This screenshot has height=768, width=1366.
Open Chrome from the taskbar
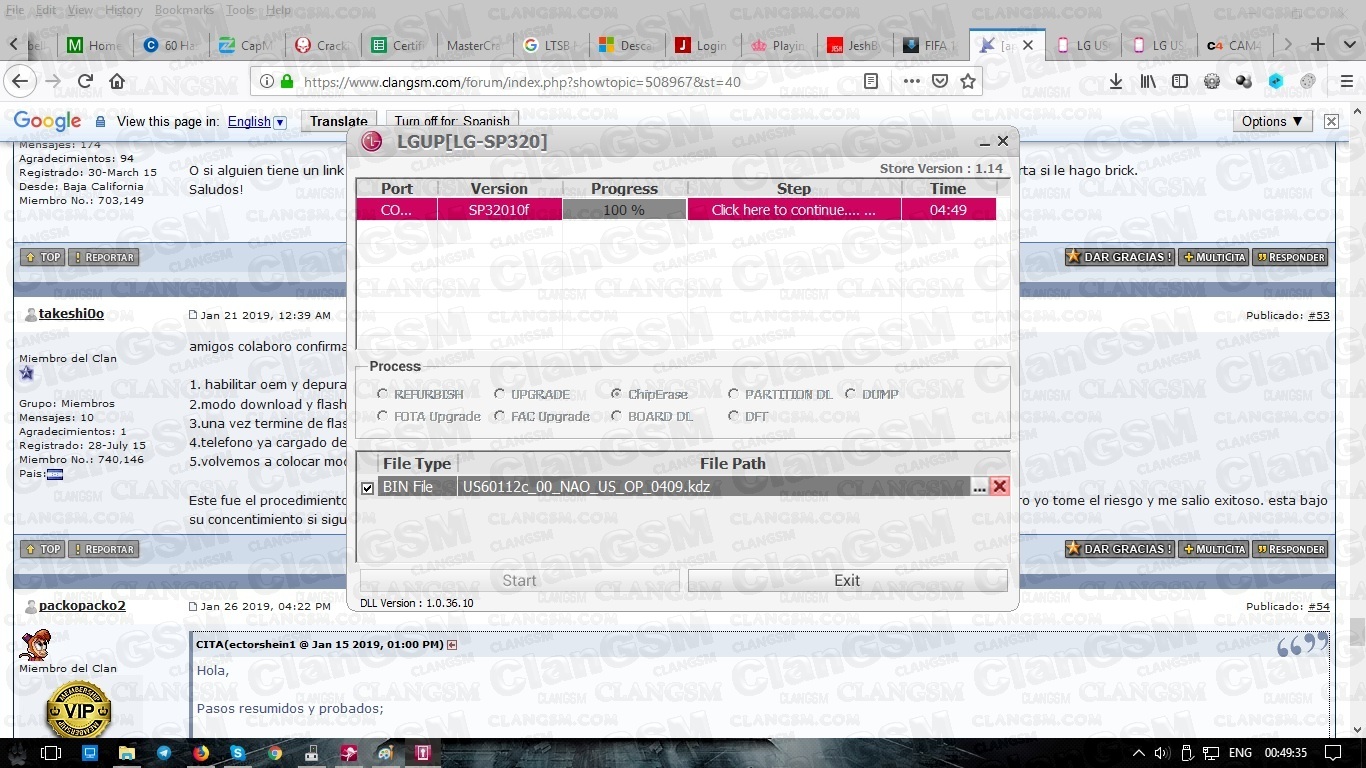point(275,753)
